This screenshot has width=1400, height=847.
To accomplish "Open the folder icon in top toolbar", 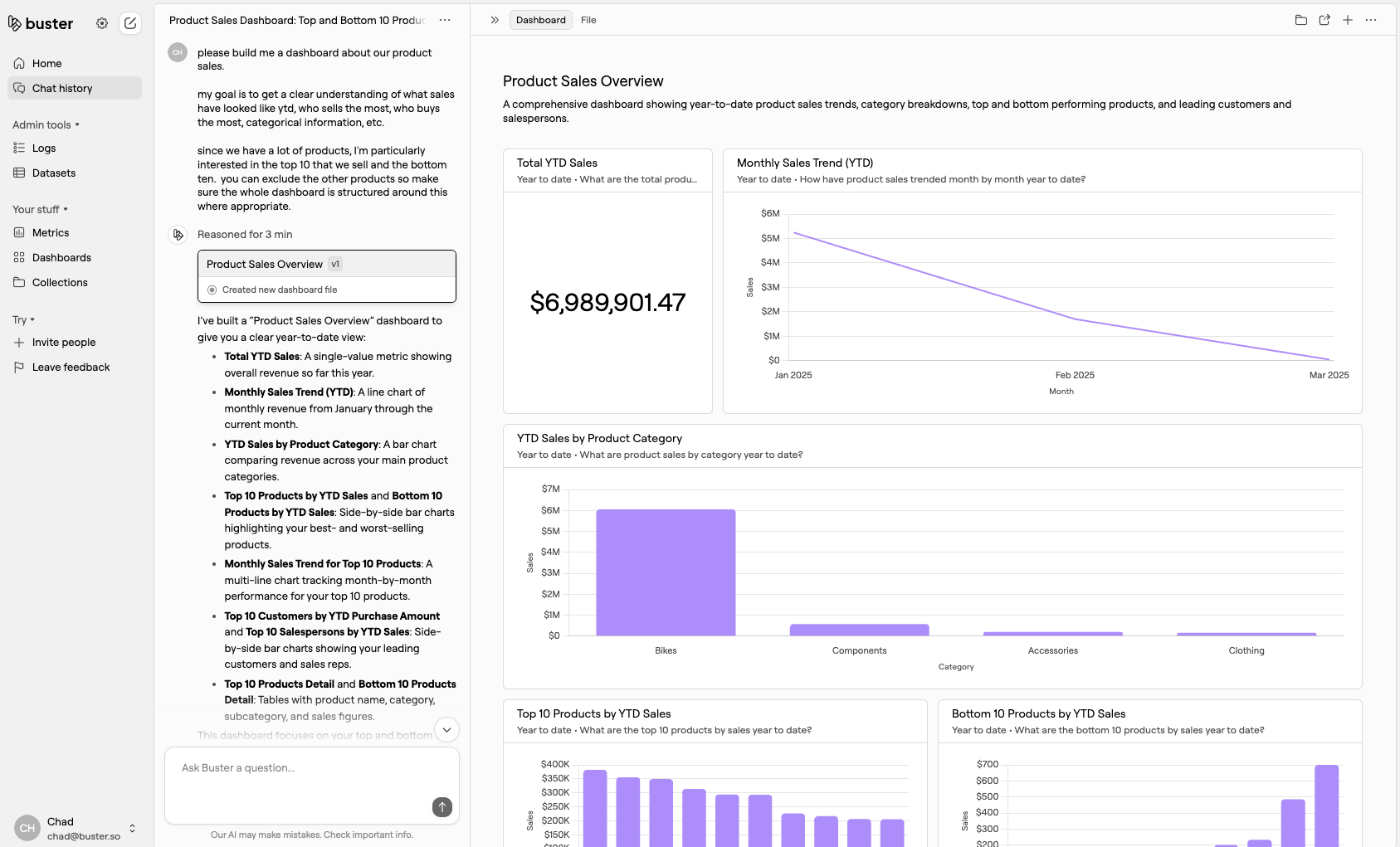I will (1301, 20).
